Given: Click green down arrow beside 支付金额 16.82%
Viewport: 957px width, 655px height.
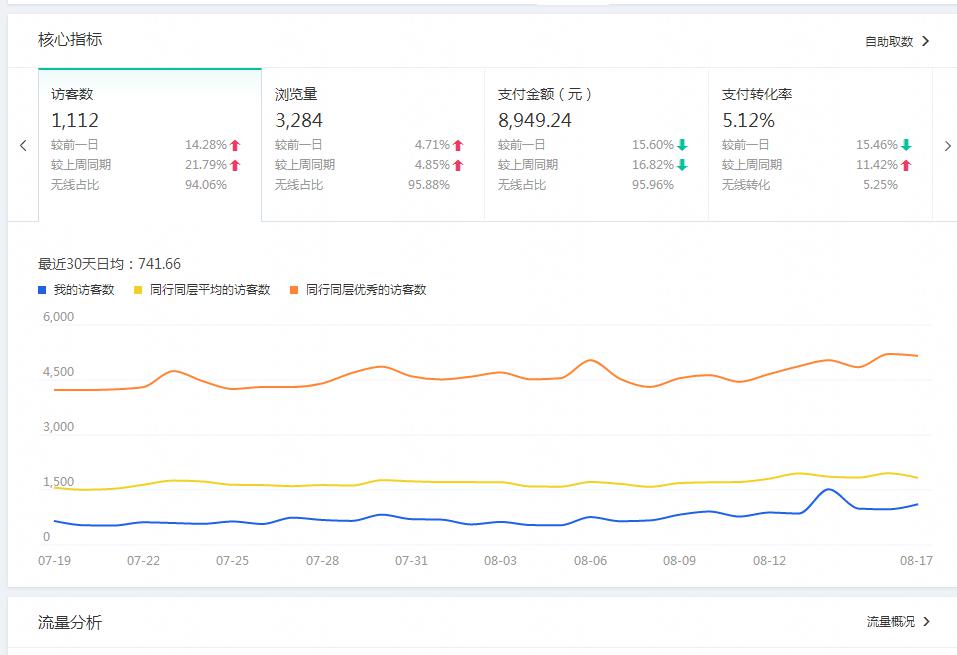Looking at the screenshot, I should [x=681, y=165].
